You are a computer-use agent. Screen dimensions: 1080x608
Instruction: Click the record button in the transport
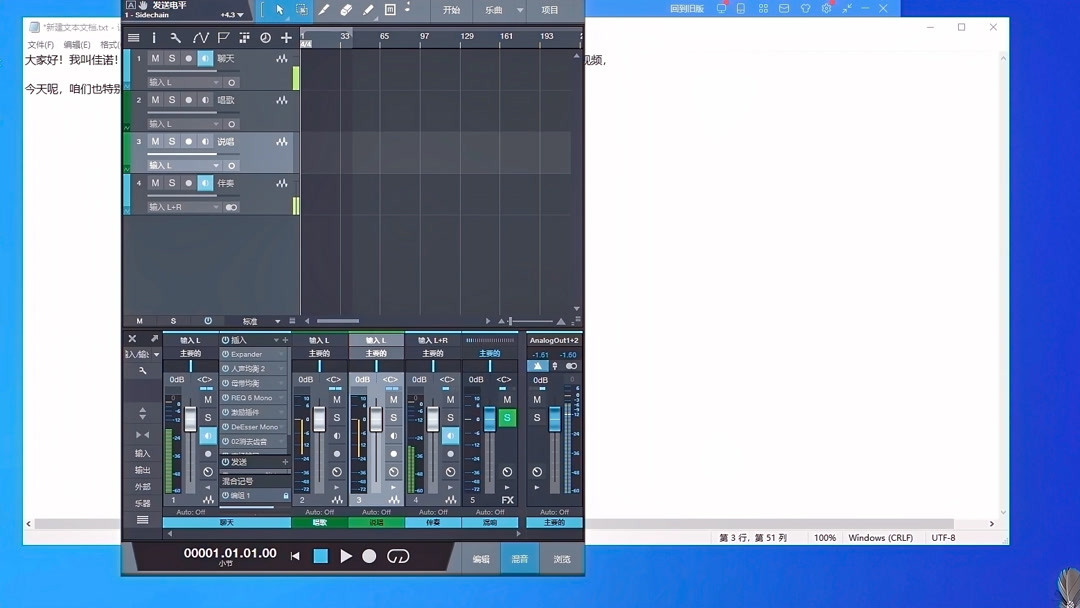pos(368,557)
